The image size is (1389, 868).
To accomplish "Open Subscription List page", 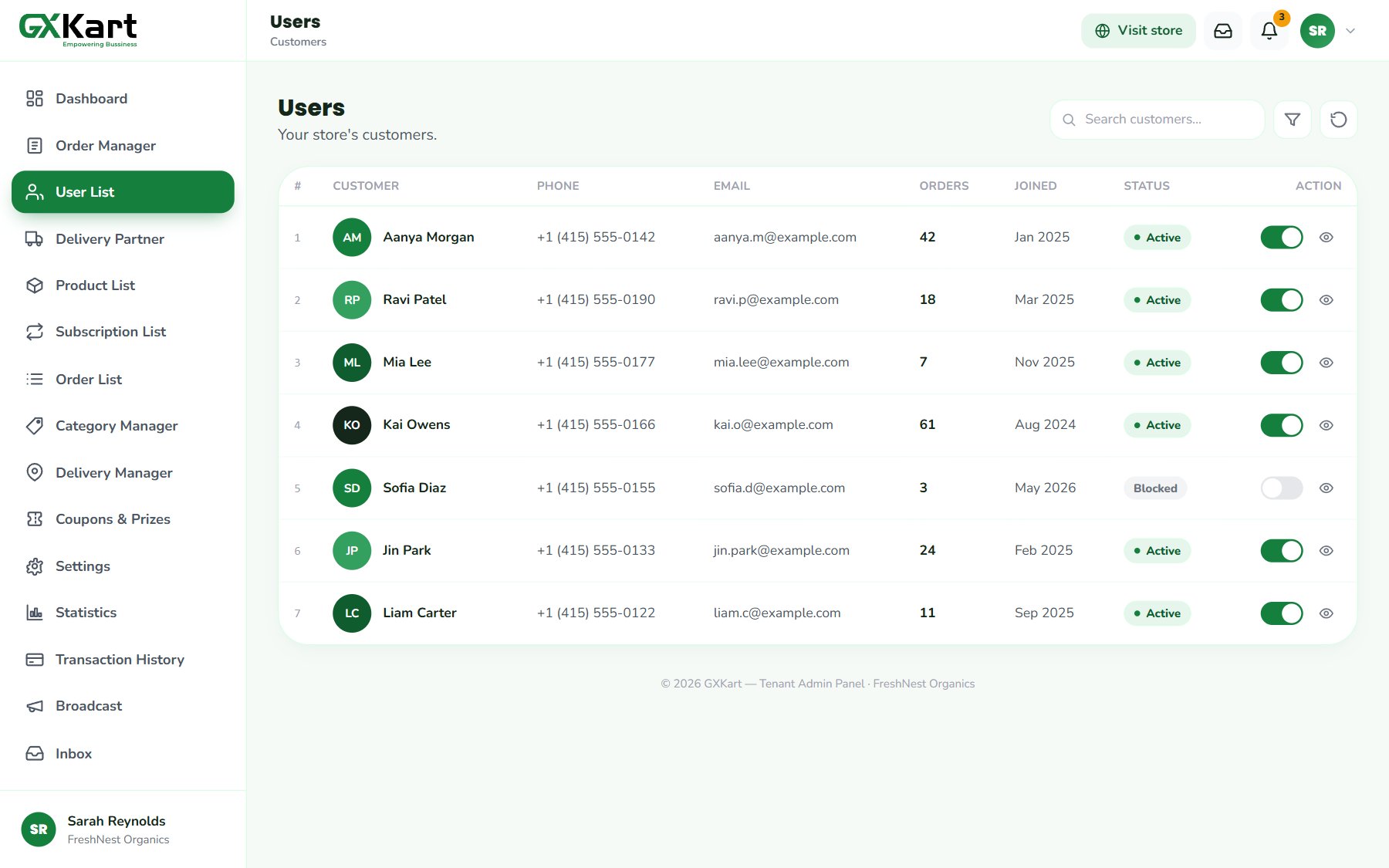I will tap(123, 332).
